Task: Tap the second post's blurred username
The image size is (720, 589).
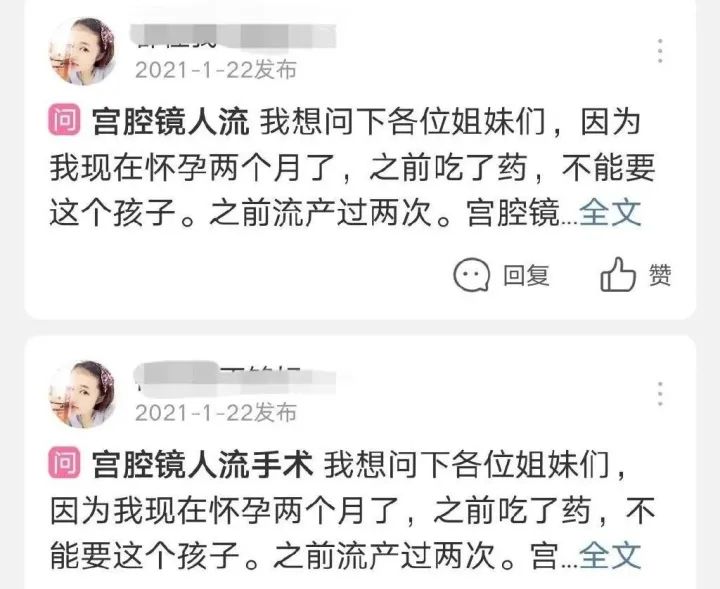Action: pos(236,380)
